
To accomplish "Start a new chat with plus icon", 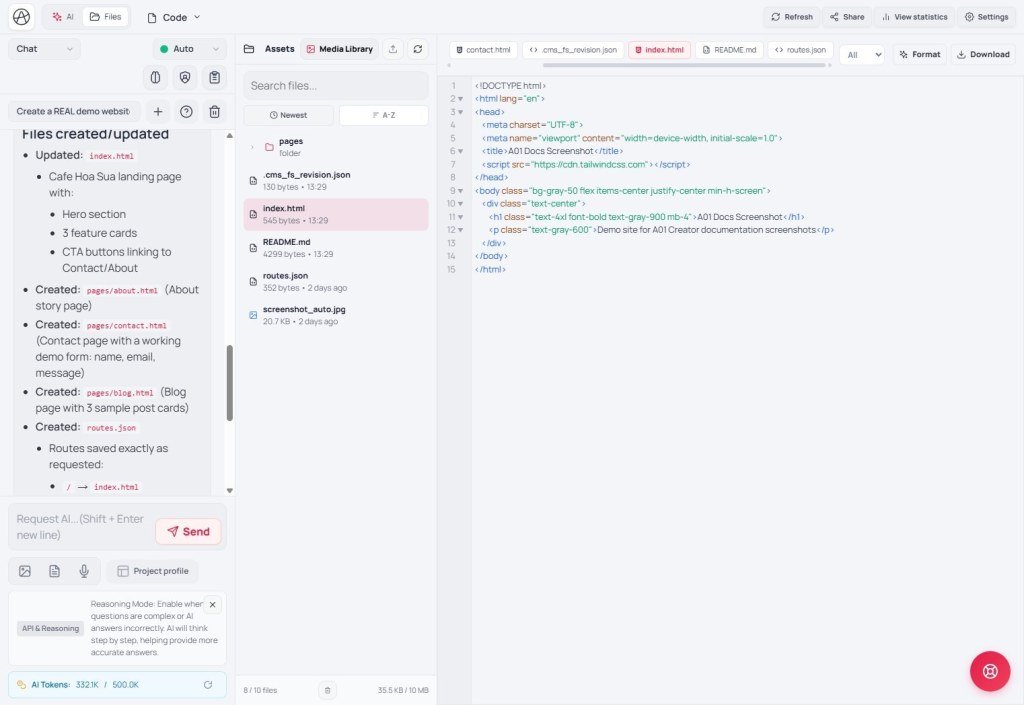I will [158, 112].
